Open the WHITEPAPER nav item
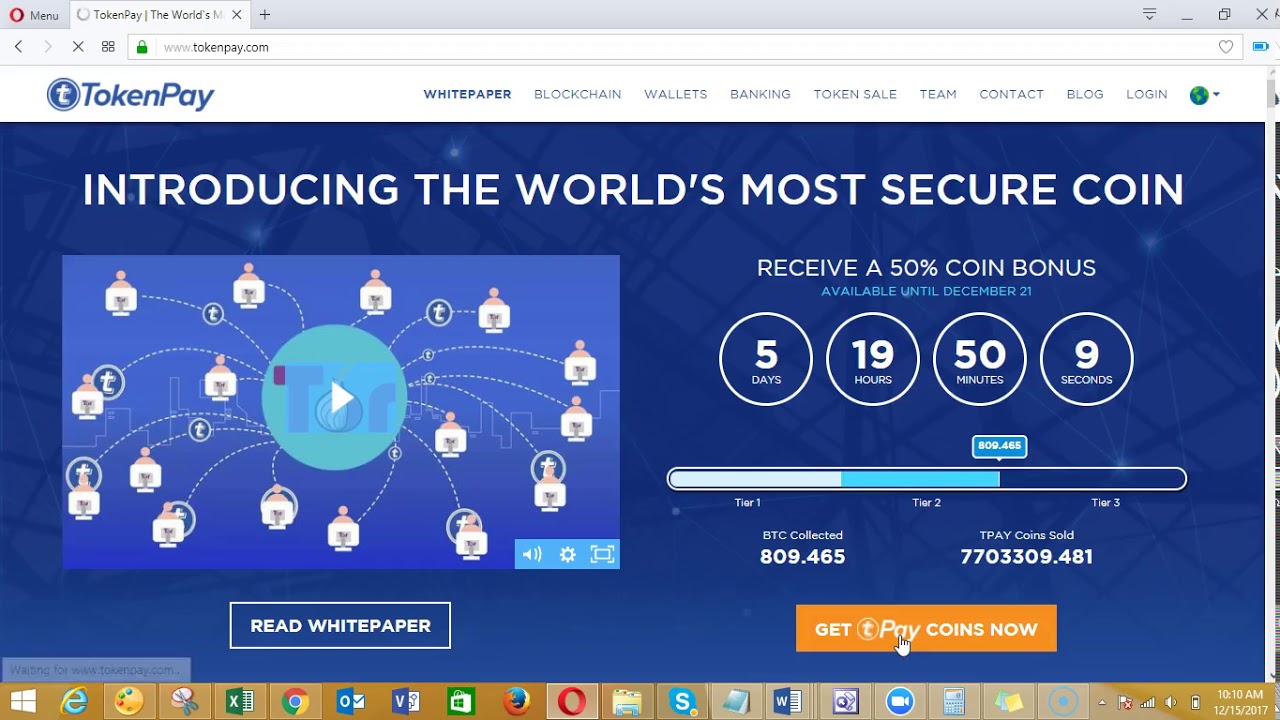This screenshot has height=720, width=1280. 467,94
